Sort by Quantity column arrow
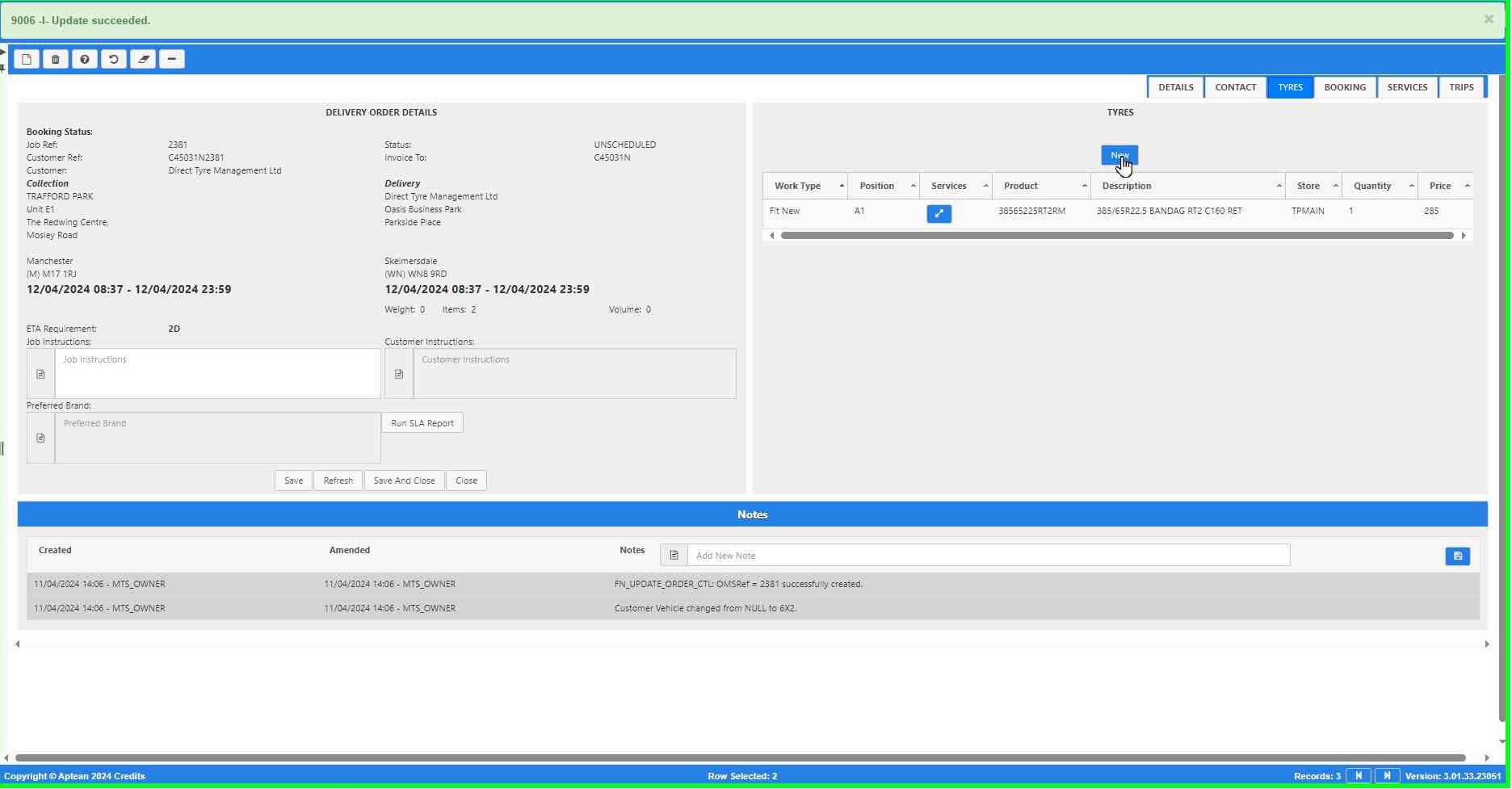Image resolution: width=1512 pixels, height=789 pixels. 1412,186
